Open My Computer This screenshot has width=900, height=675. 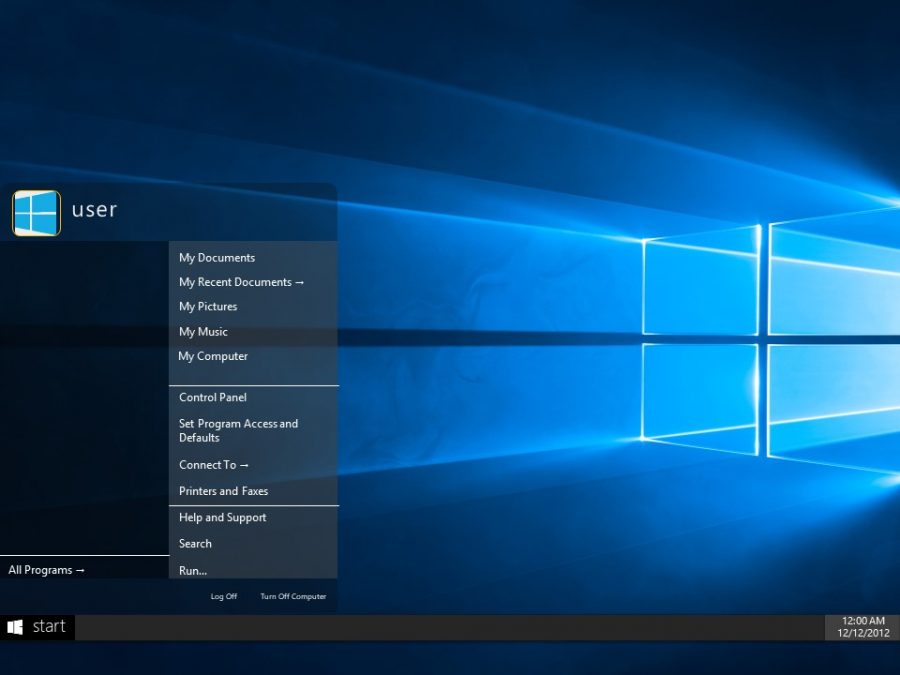pyautogui.click(x=213, y=356)
